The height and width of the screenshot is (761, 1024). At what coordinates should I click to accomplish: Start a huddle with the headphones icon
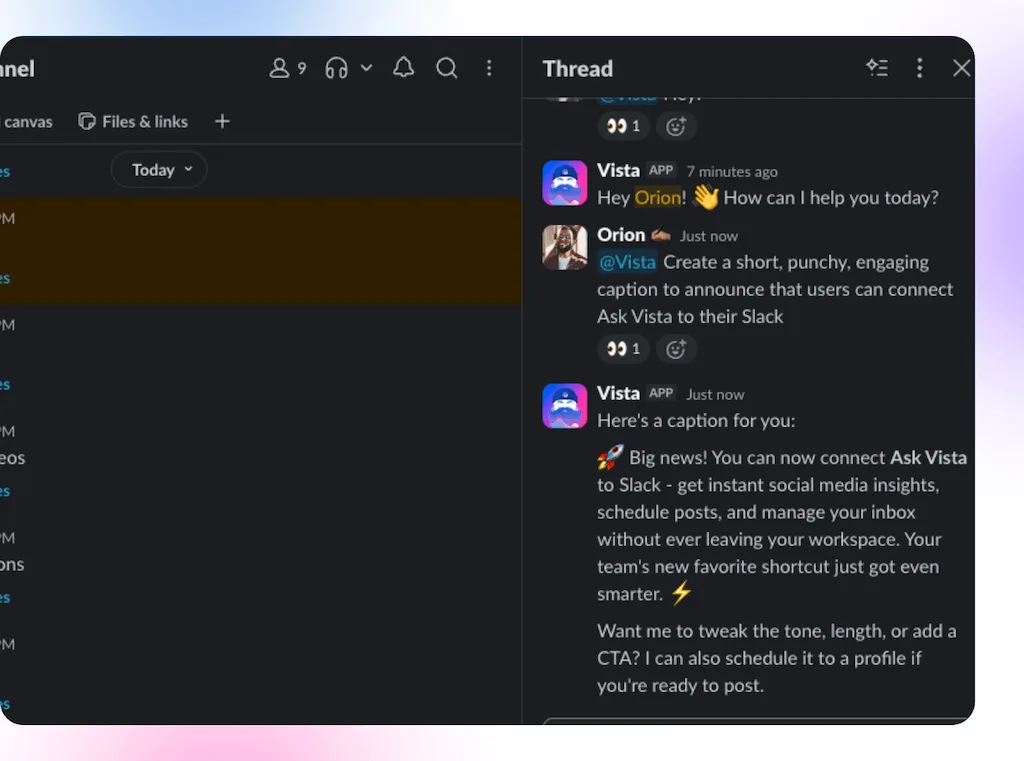336,68
